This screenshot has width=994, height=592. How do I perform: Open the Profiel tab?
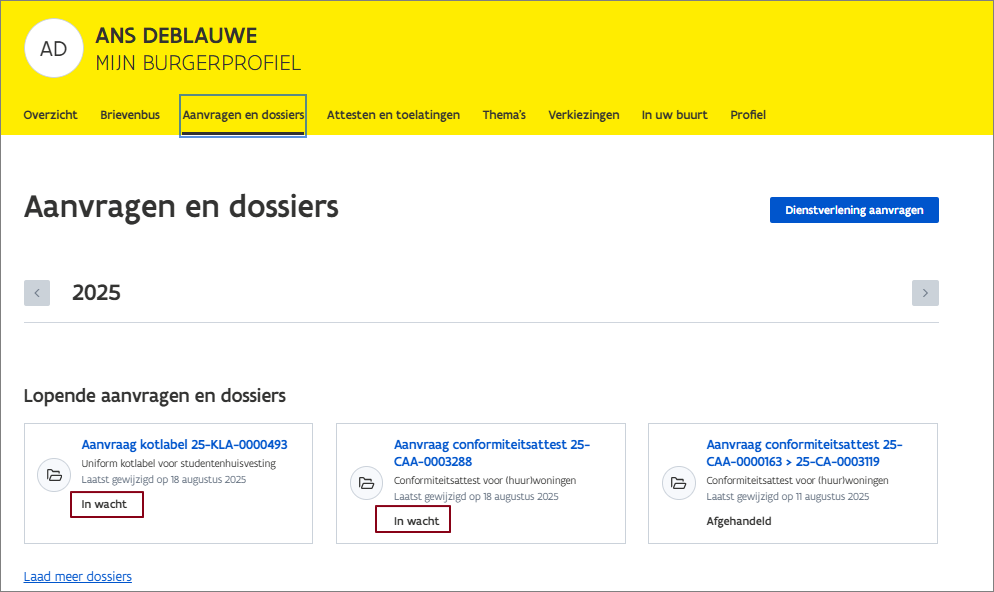pyautogui.click(x=748, y=115)
